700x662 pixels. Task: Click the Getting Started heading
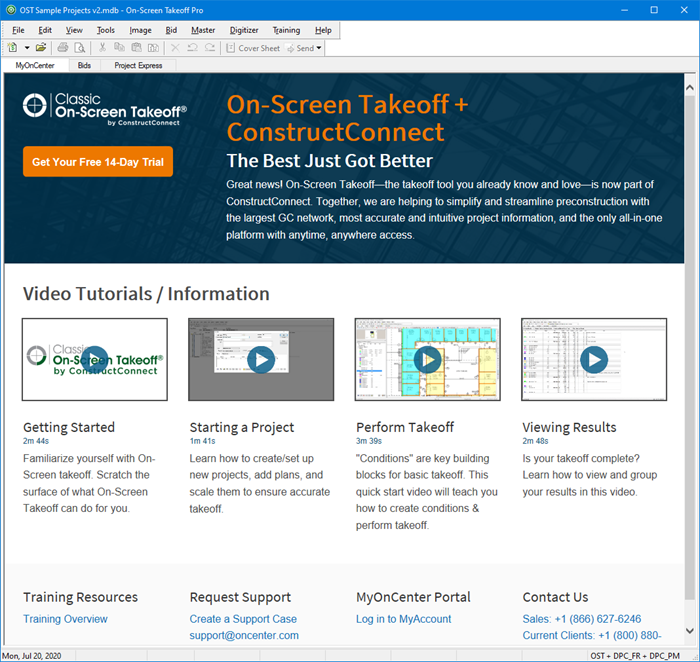click(x=69, y=427)
